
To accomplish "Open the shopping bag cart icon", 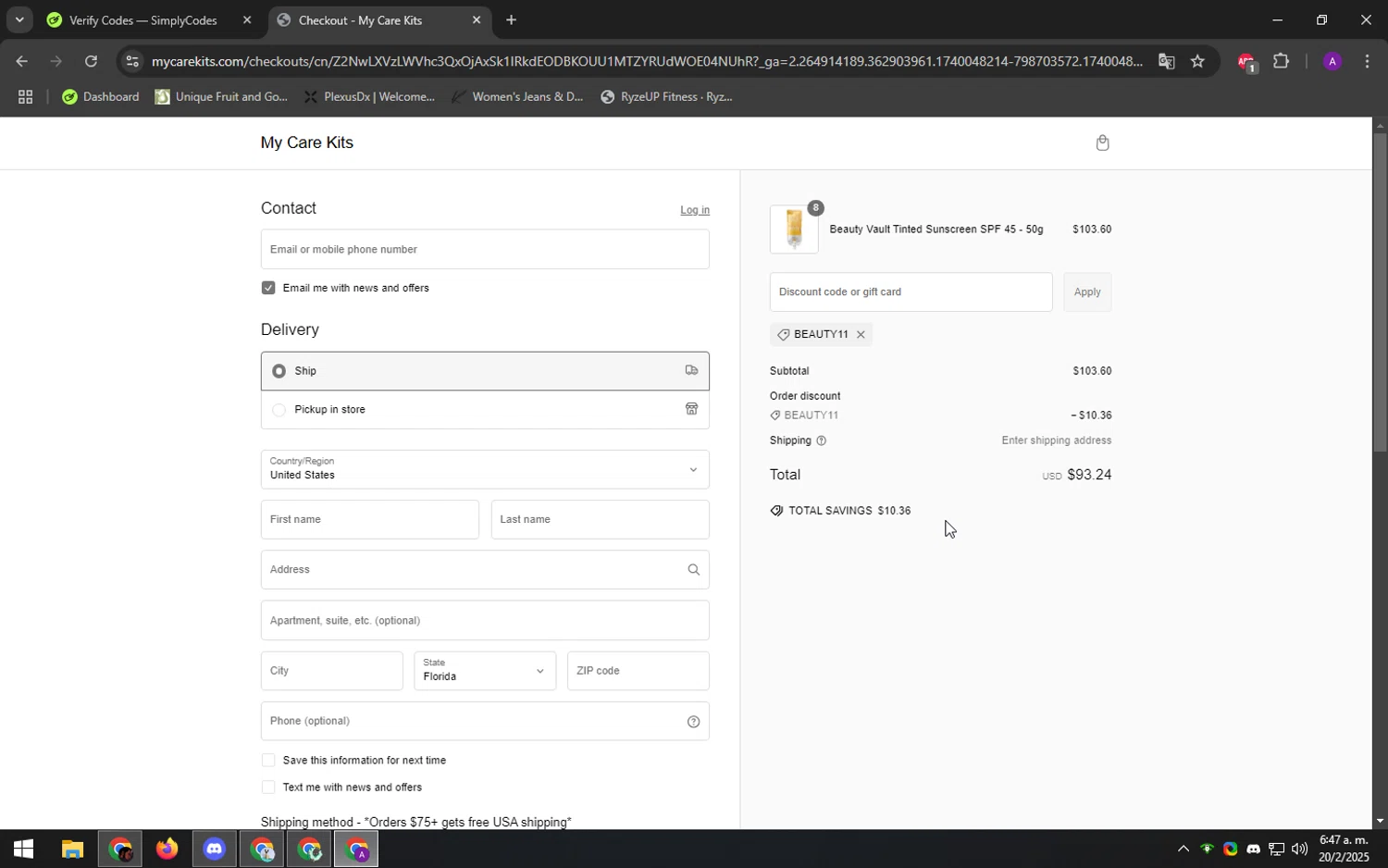I will (1102, 143).
